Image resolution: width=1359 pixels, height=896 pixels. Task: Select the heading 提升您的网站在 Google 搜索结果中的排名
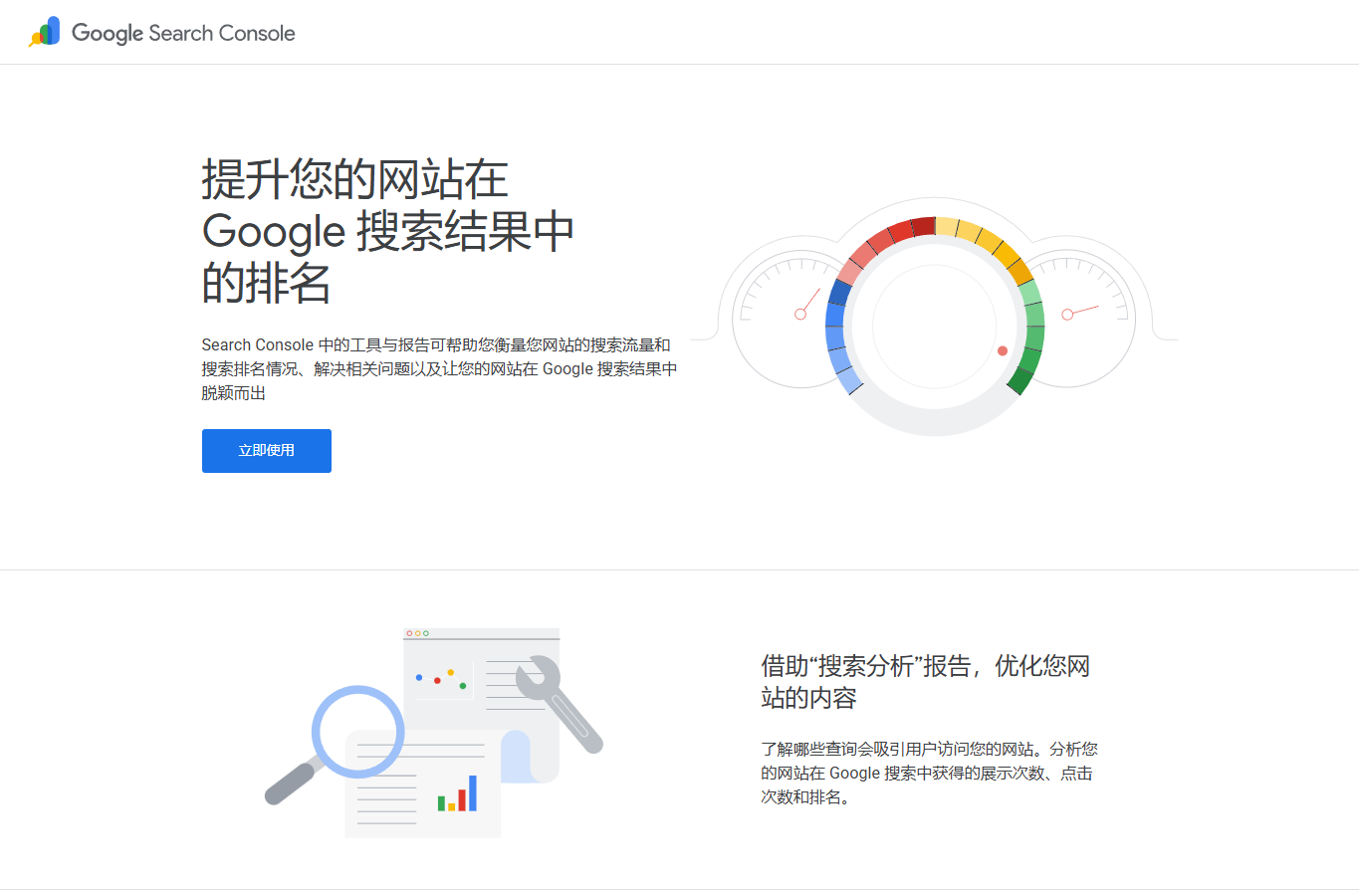[x=388, y=231]
